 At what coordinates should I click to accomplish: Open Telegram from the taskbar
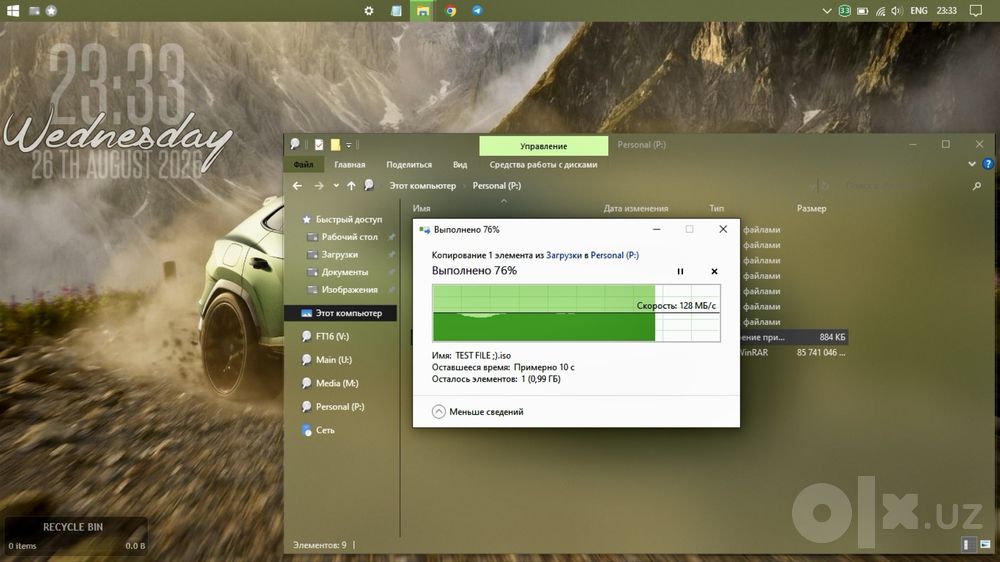coord(477,11)
